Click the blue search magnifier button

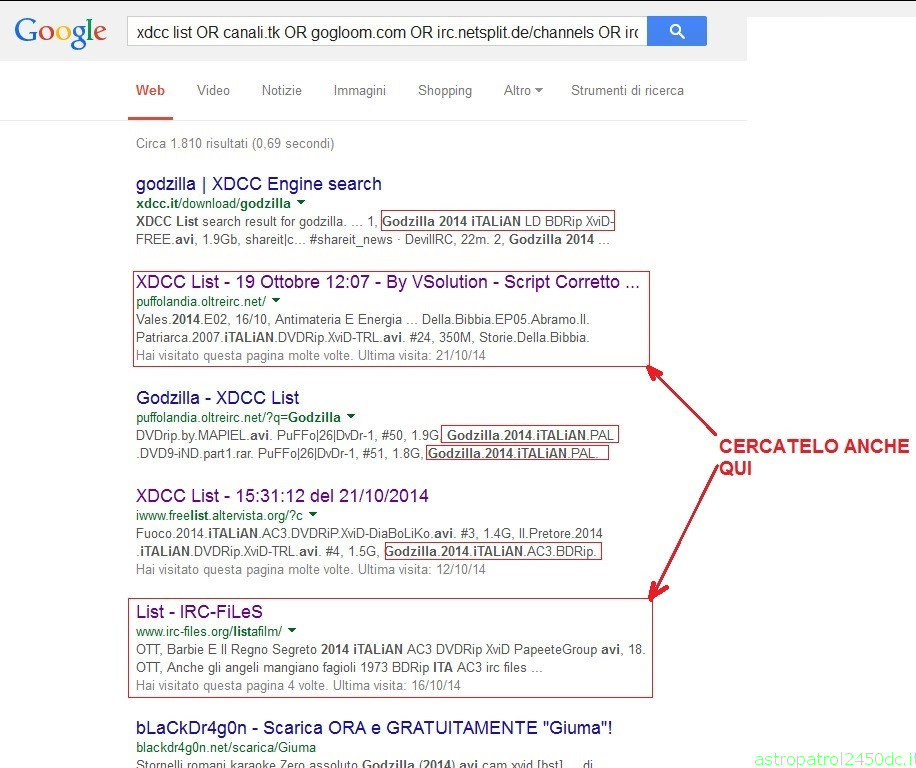[677, 31]
